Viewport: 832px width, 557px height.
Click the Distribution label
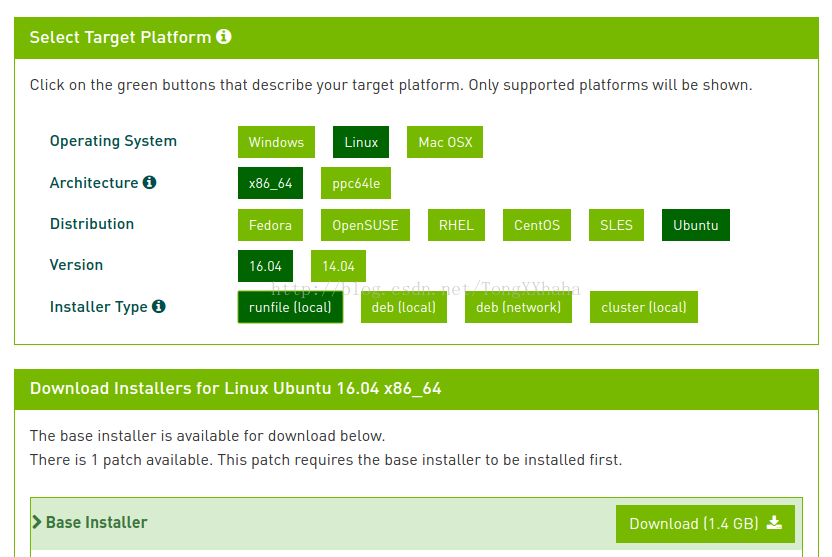(x=92, y=224)
